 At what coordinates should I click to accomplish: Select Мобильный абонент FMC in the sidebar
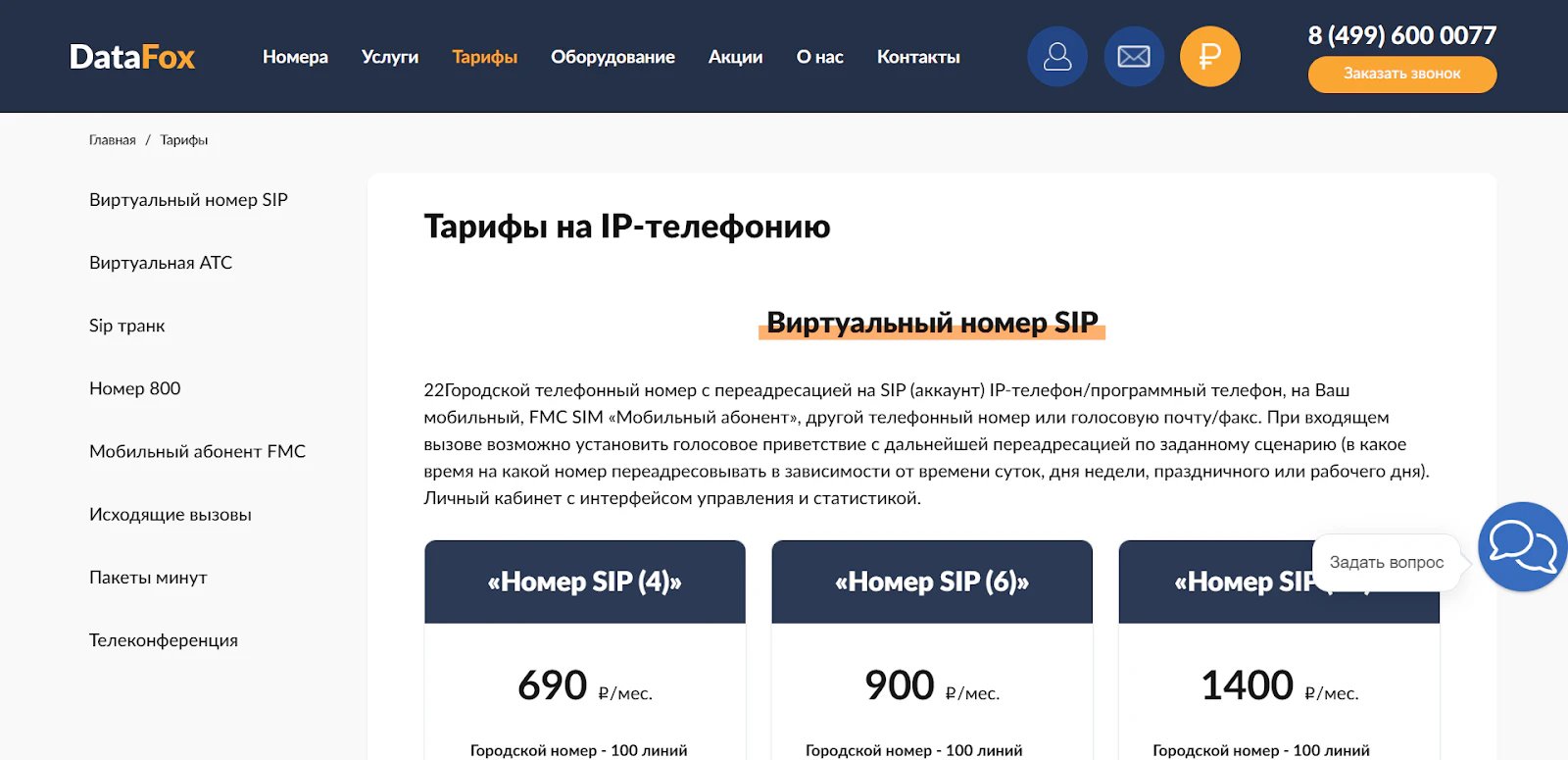pyautogui.click(x=198, y=451)
